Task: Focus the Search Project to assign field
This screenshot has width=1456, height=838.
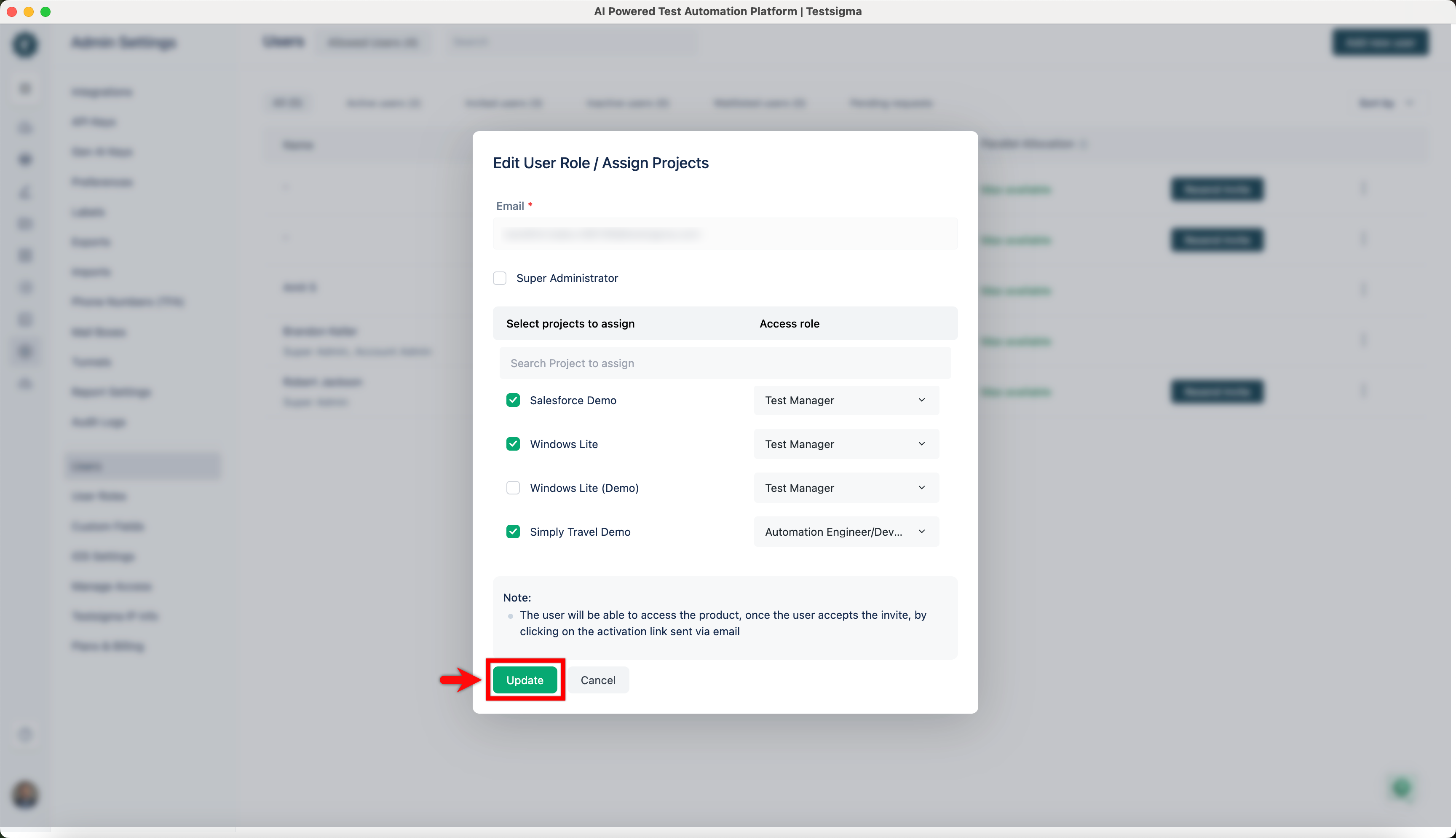Action: [x=725, y=363]
